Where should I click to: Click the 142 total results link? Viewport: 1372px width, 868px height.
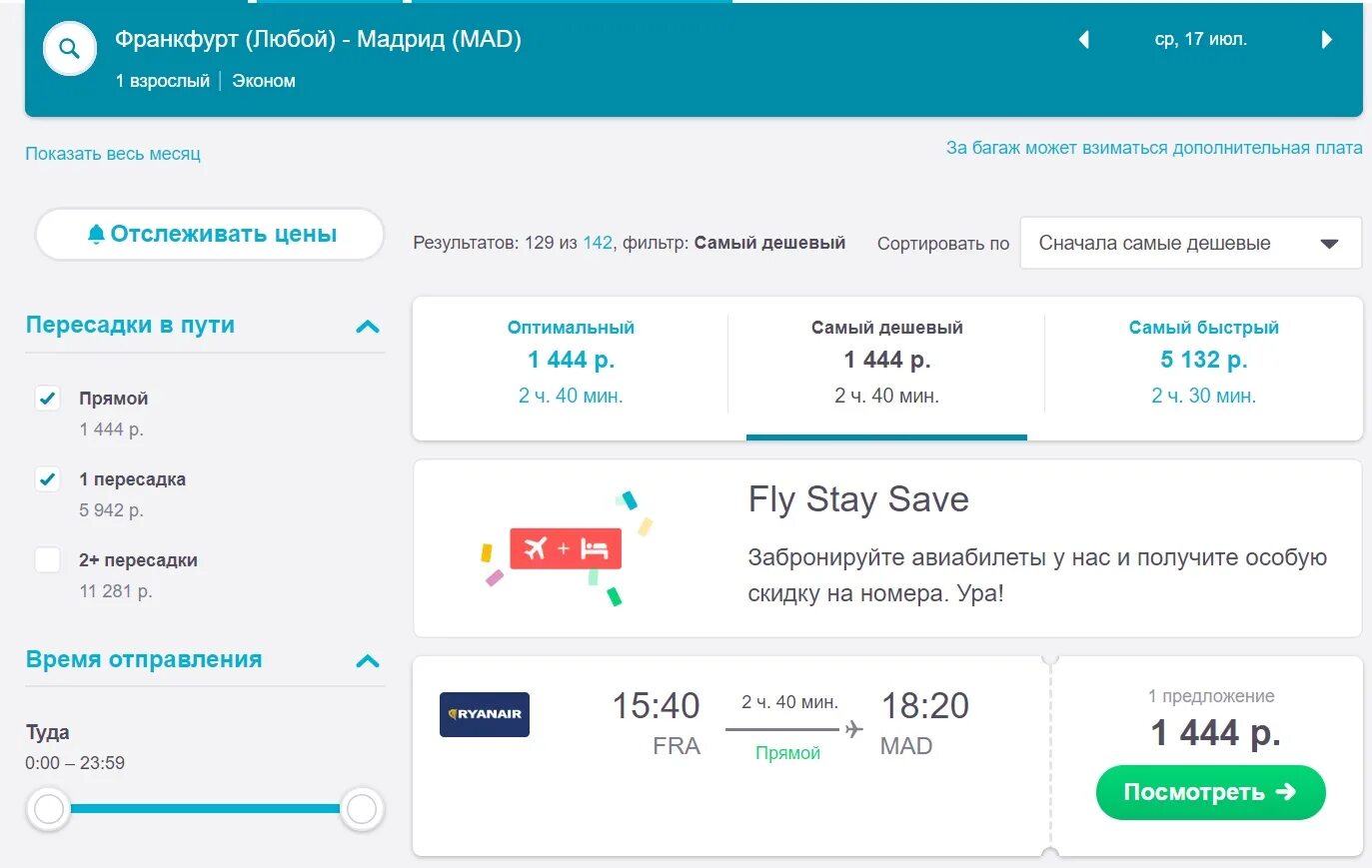click(598, 243)
